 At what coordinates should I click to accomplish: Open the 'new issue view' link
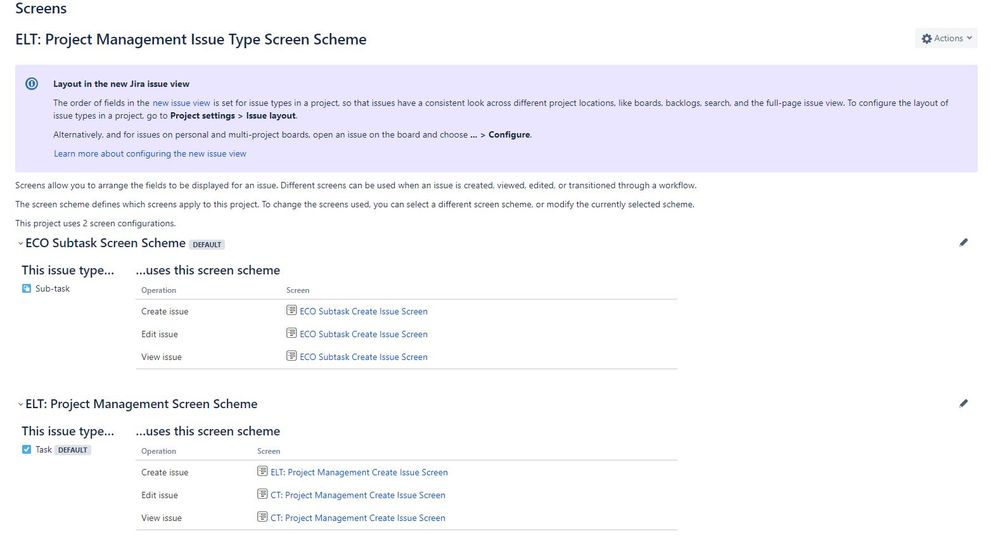[181, 103]
